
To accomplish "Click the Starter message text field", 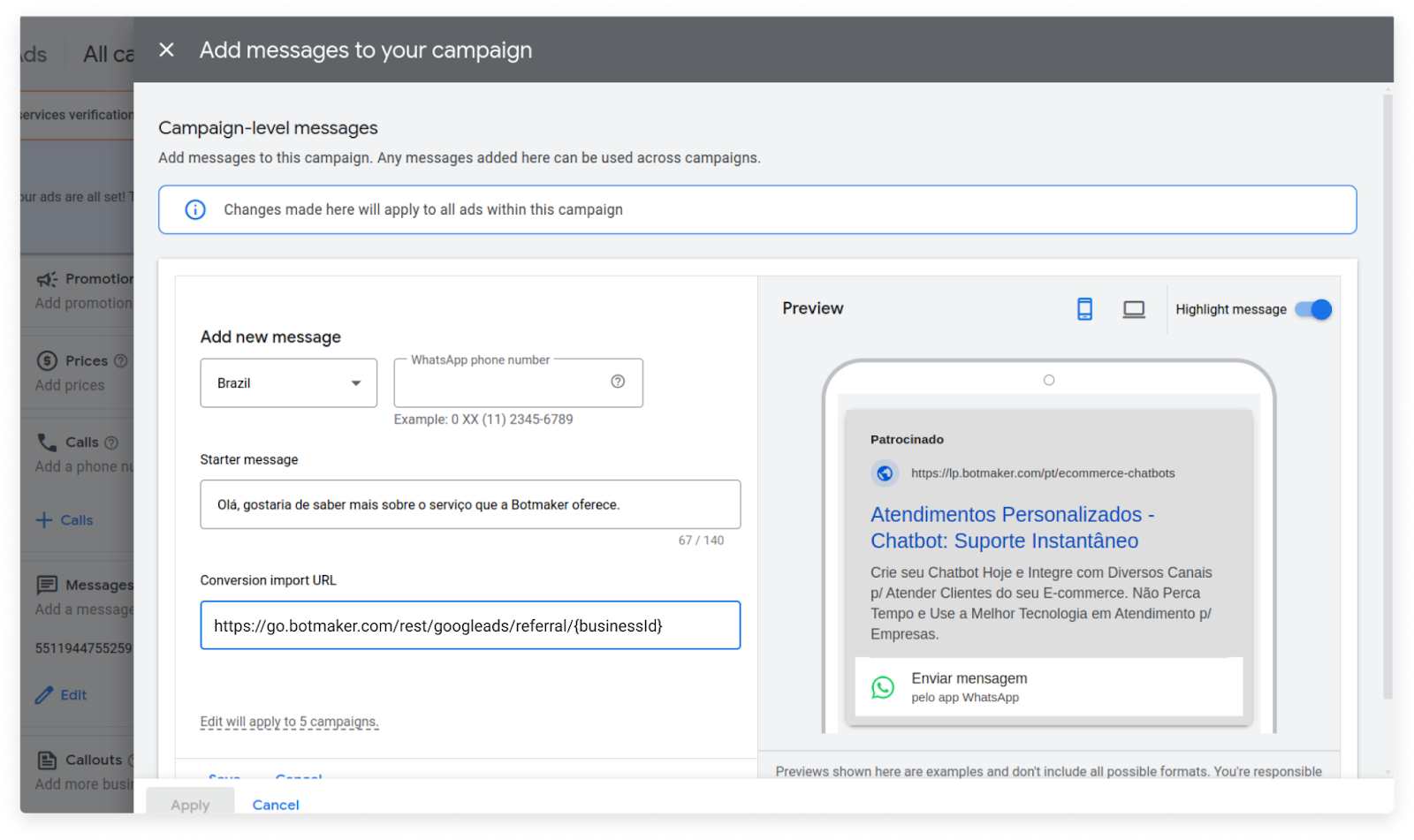I will coord(470,504).
